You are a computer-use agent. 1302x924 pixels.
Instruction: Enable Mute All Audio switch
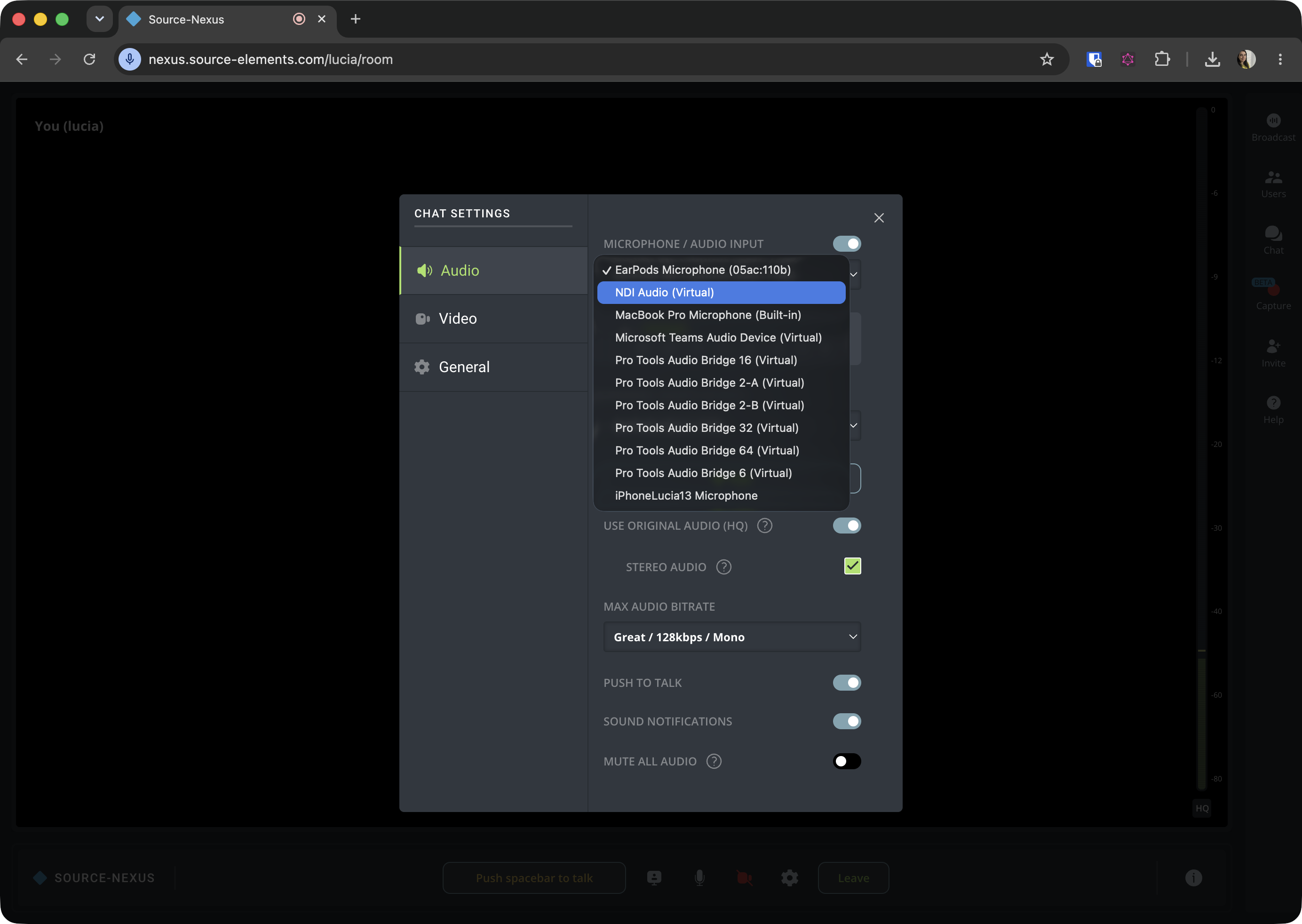click(846, 761)
